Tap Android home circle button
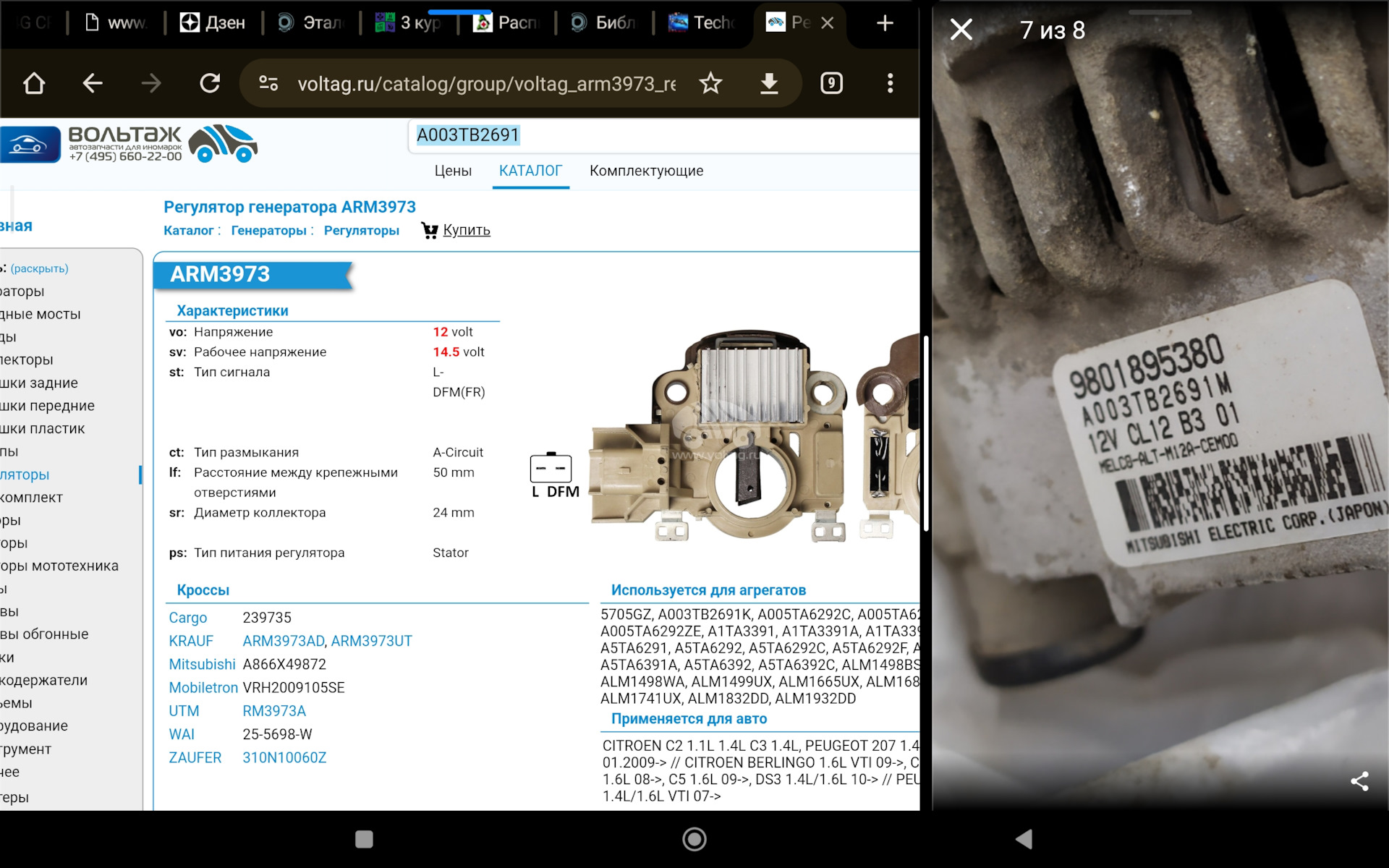Viewport: 1389px width, 868px height. pos(694,839)
